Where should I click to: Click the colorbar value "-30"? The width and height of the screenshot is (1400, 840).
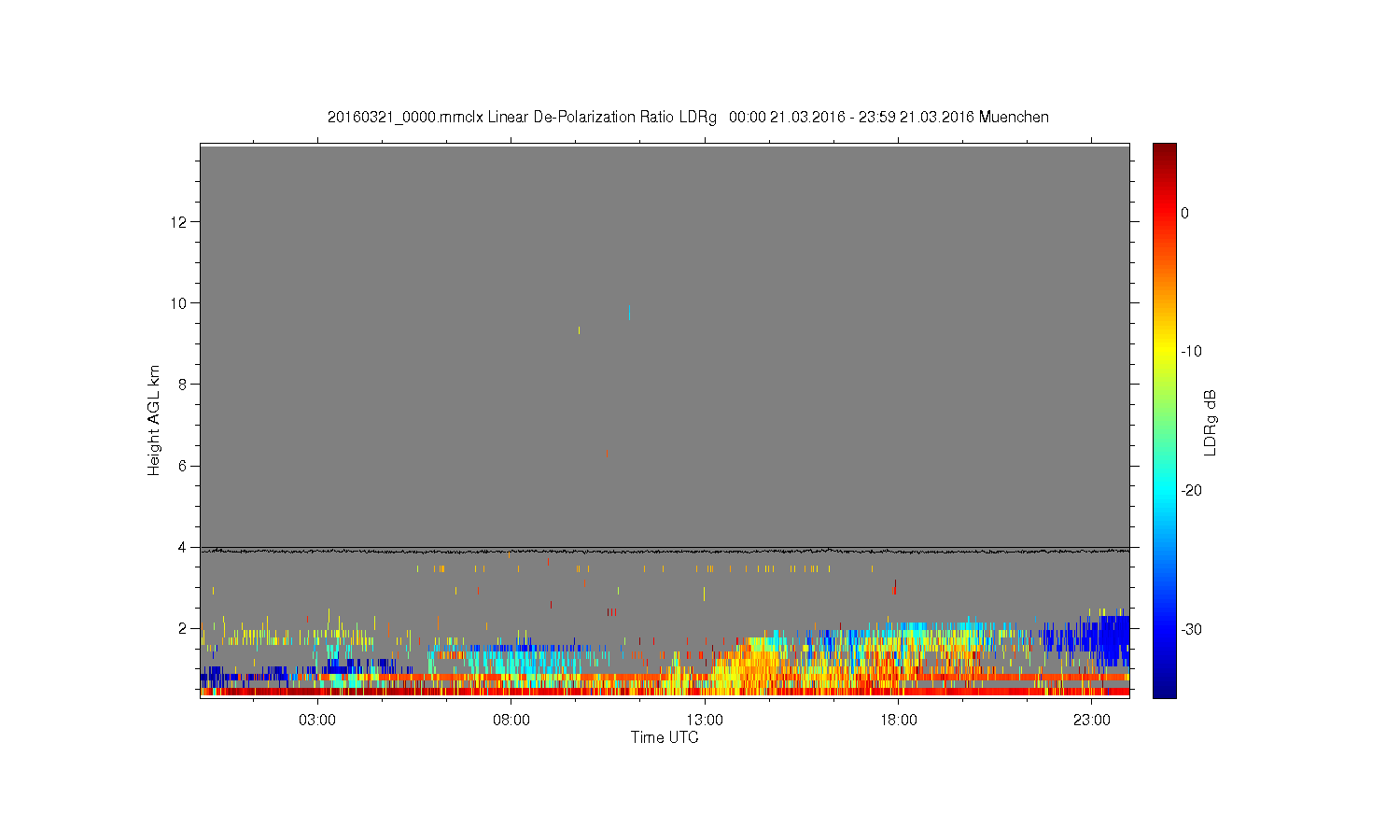(x=1191, y=629)
